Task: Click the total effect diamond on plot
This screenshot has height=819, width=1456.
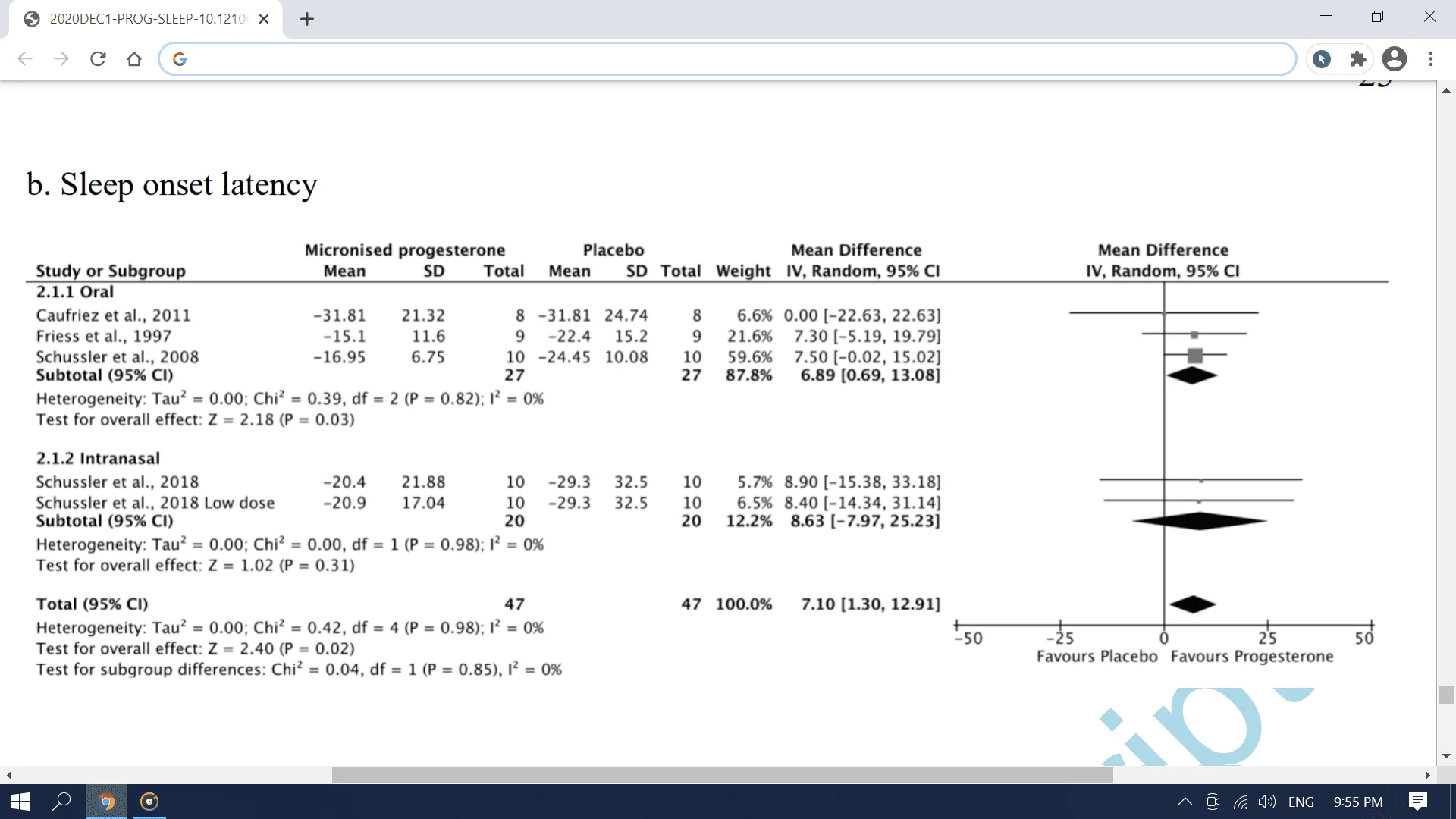Action: point(1193,604)
